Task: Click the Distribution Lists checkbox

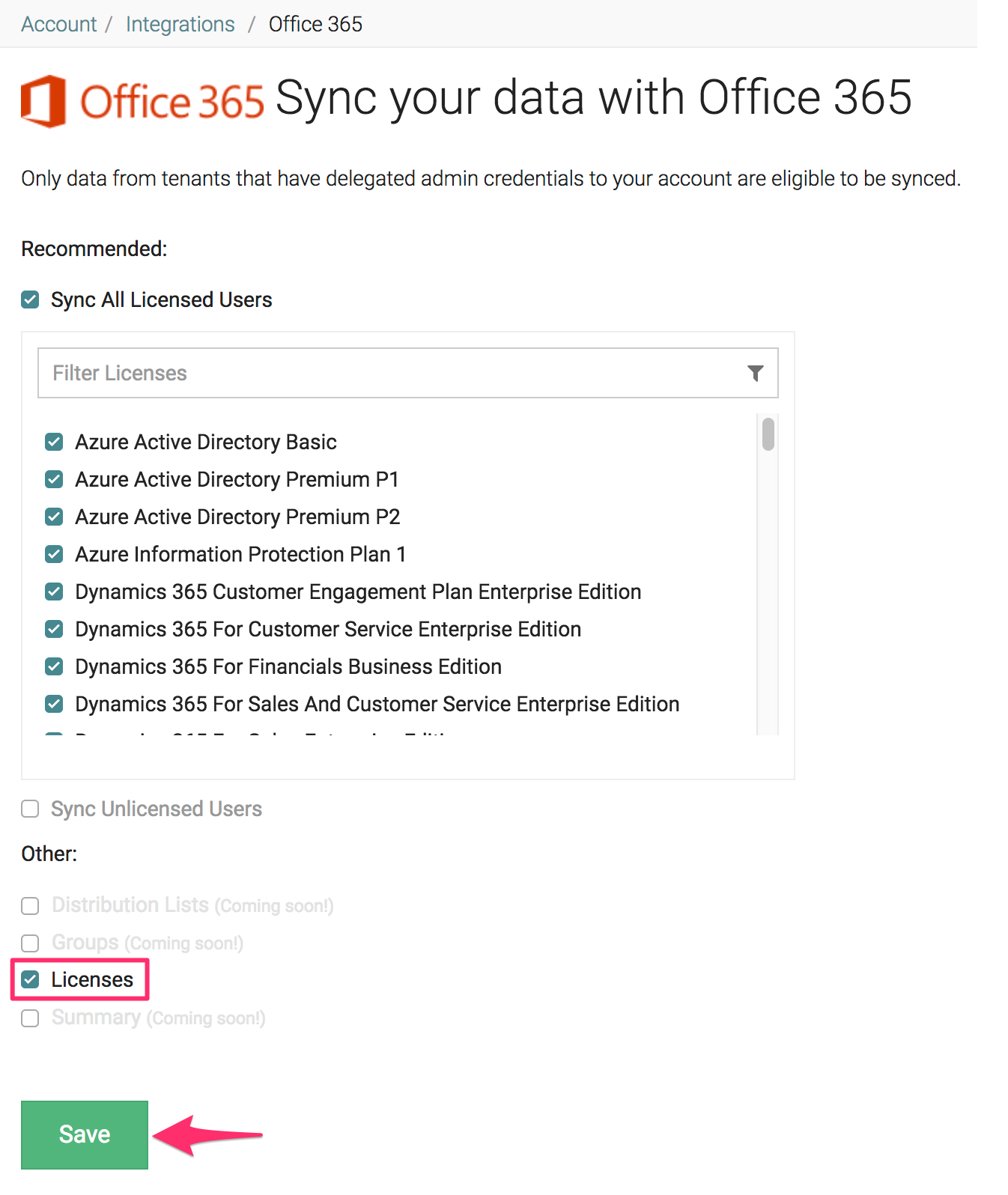Action: click(30, 906)
